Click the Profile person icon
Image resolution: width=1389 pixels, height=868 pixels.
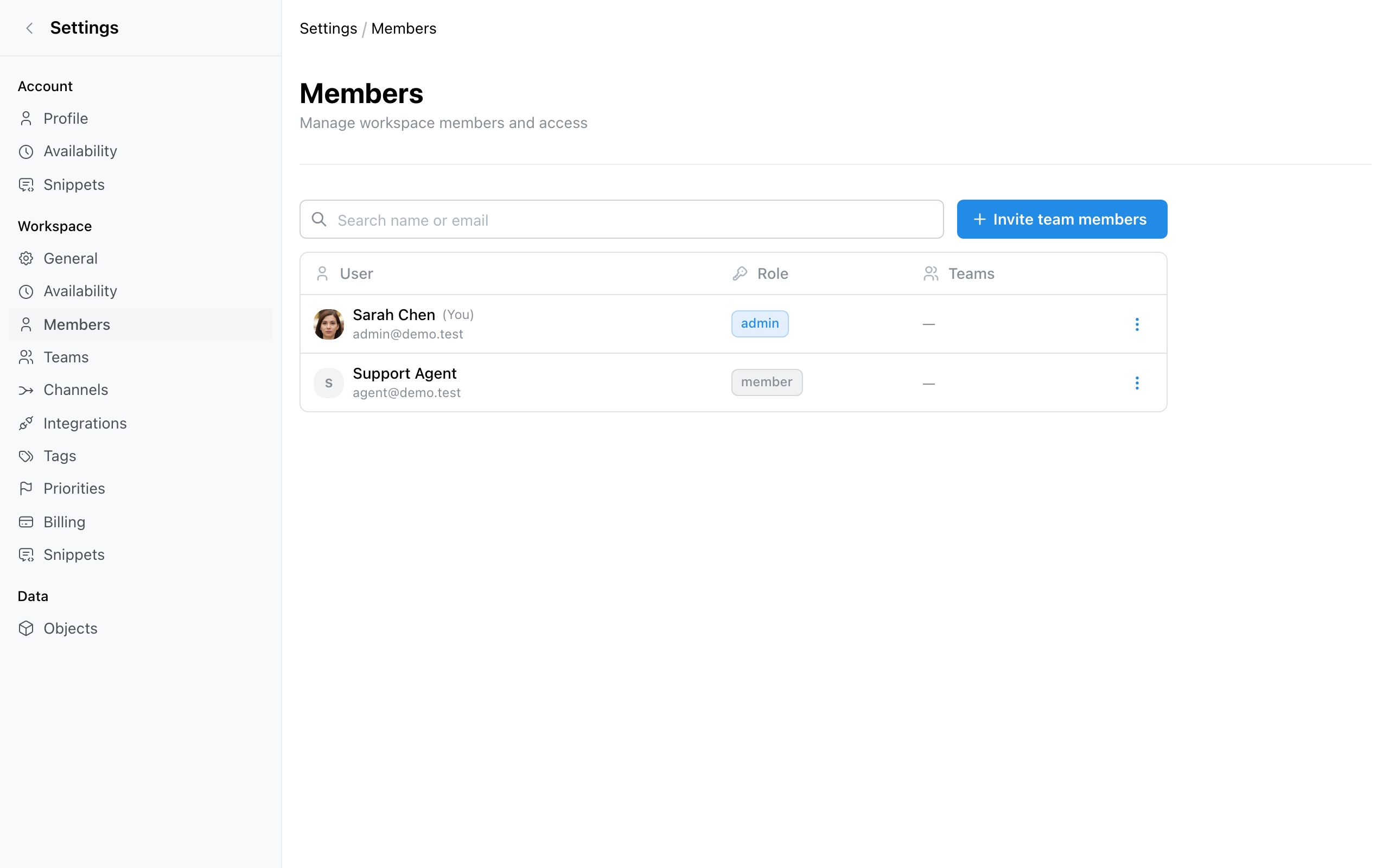26,118
